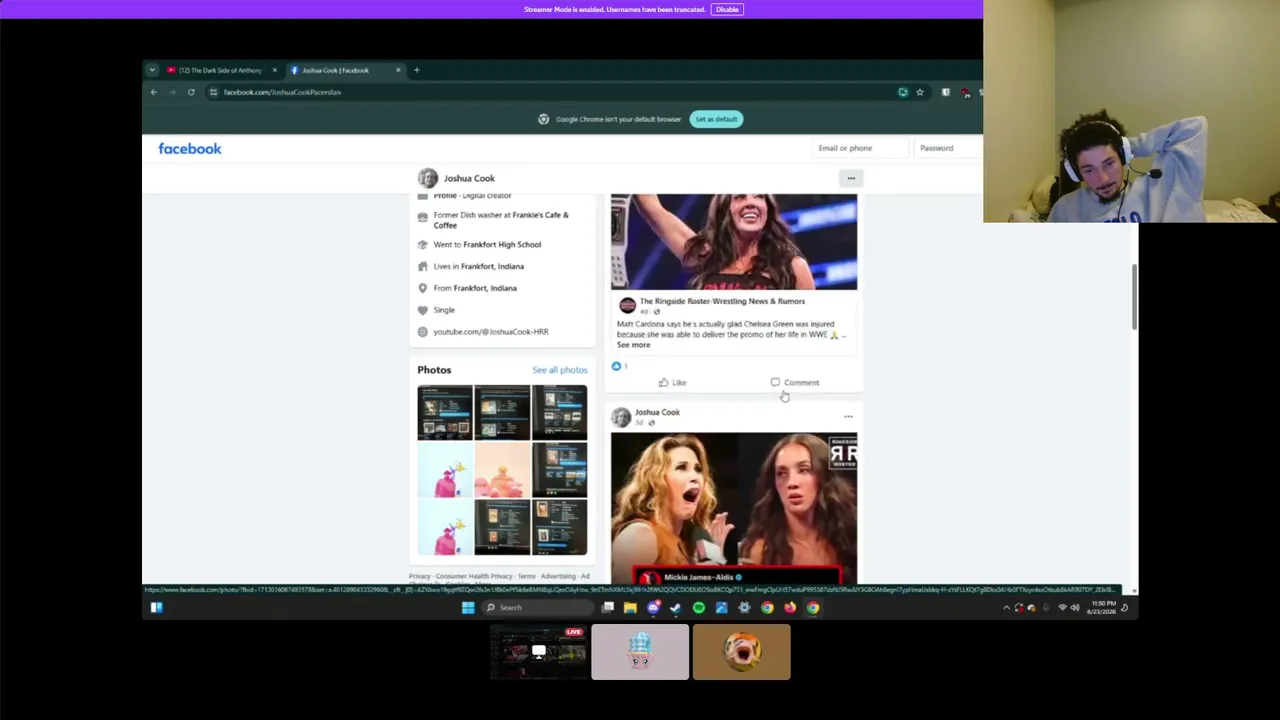The width and height of the screenshot is (1280, 720).
Task: Click Joshua Cook profile picture in header
Action: tap(428, 178)
